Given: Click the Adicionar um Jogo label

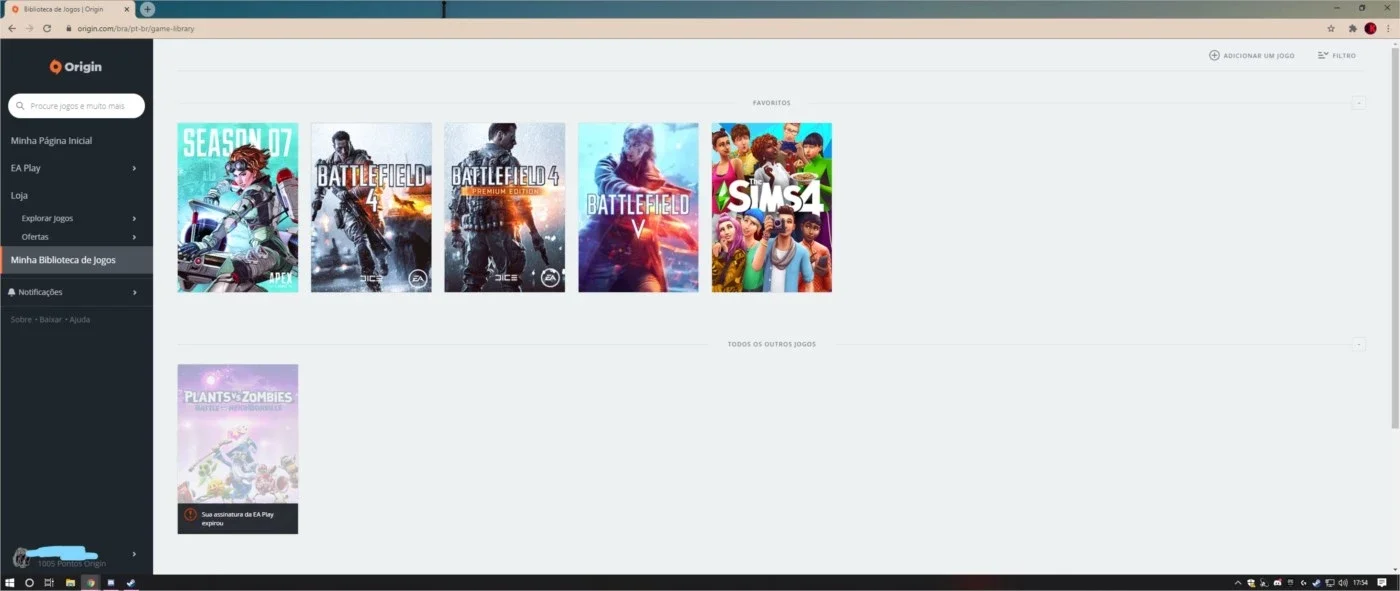Looking at the screenshot, I should [1259, 56].
